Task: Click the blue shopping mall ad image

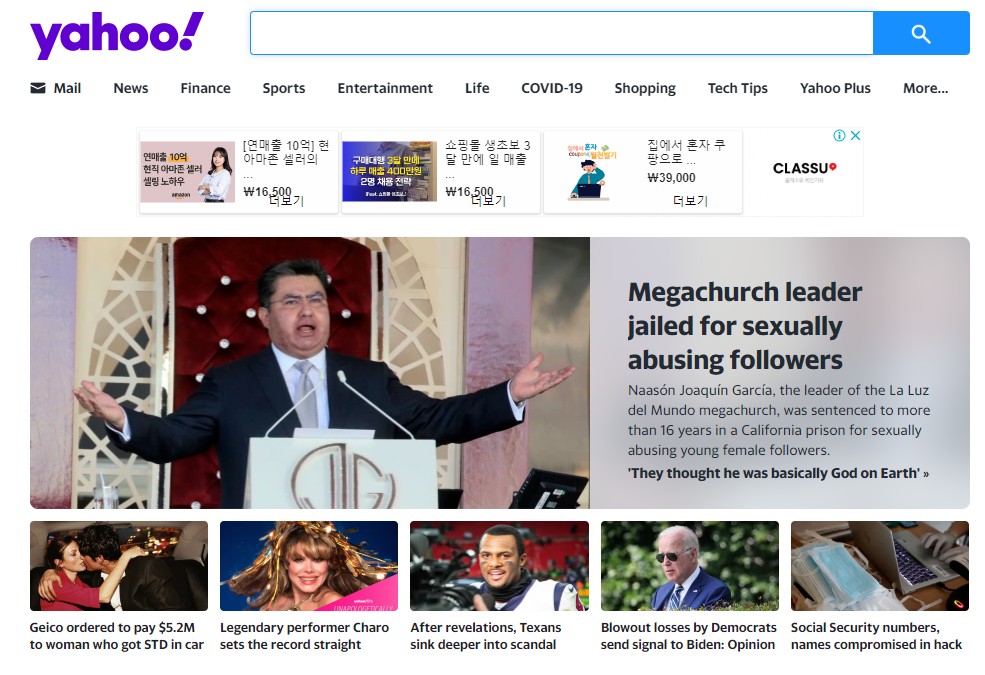Action: (x=389, y=172)
